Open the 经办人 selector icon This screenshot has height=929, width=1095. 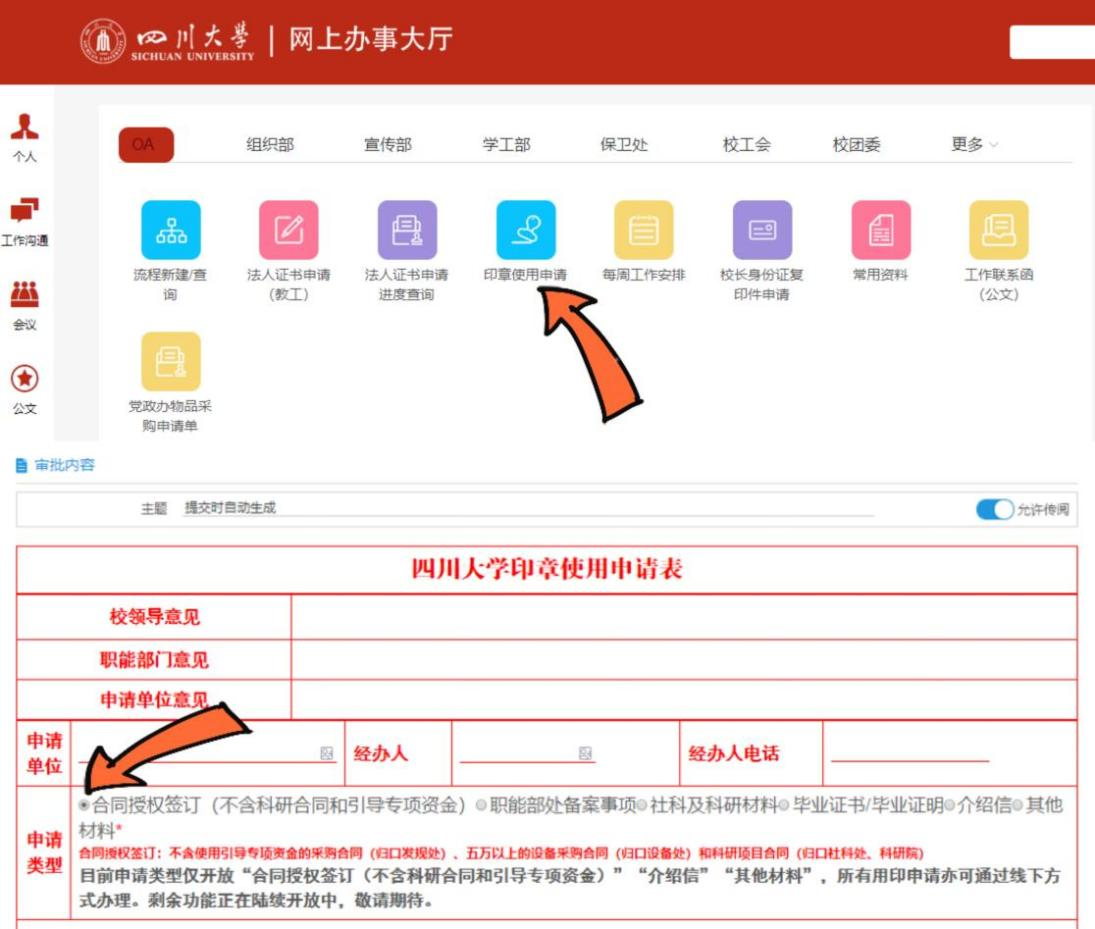click(x=586, y=754)
